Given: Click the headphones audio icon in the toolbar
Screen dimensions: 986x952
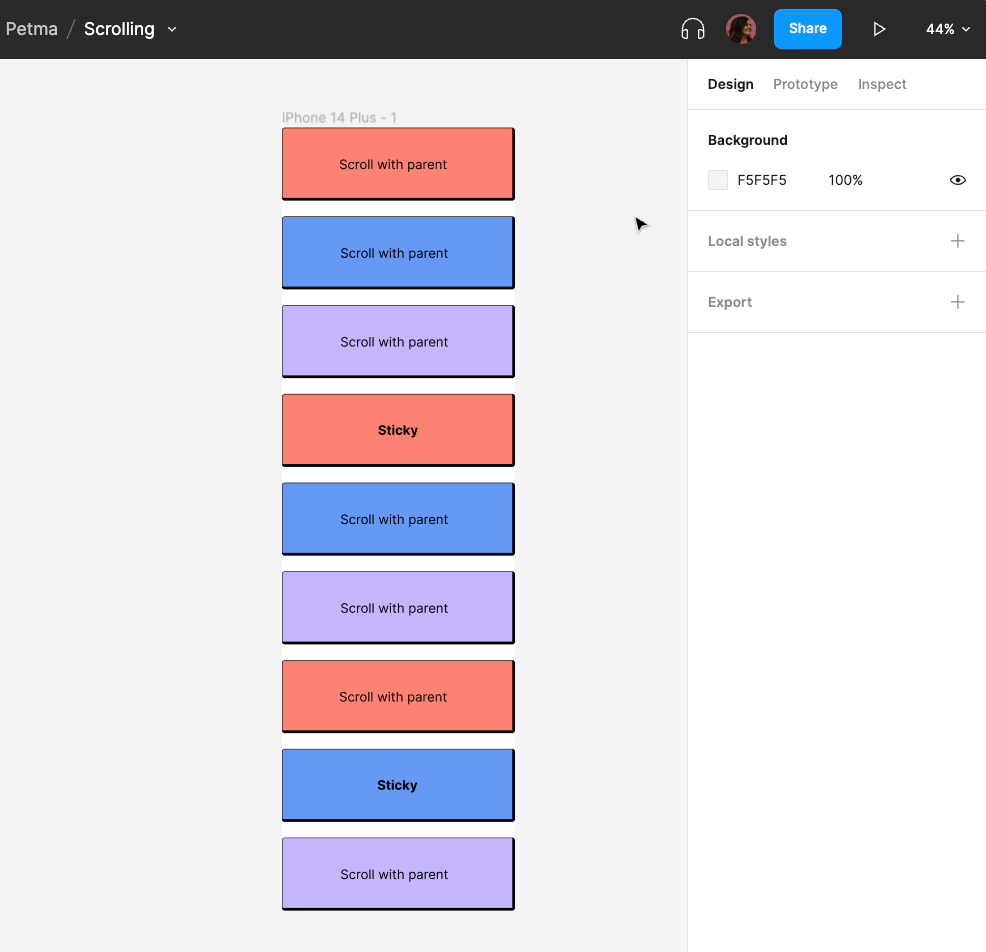Looking at the screenshot, I should [x=692, y=29].
